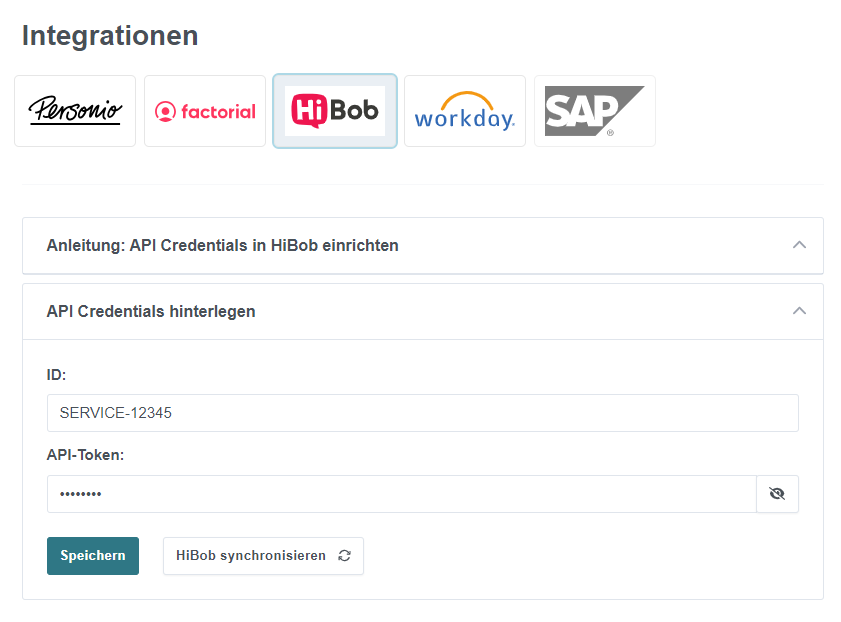Choose the factorial integration logo
The height and width of the screenshot is (622, 841).
[x=205, y=111]
